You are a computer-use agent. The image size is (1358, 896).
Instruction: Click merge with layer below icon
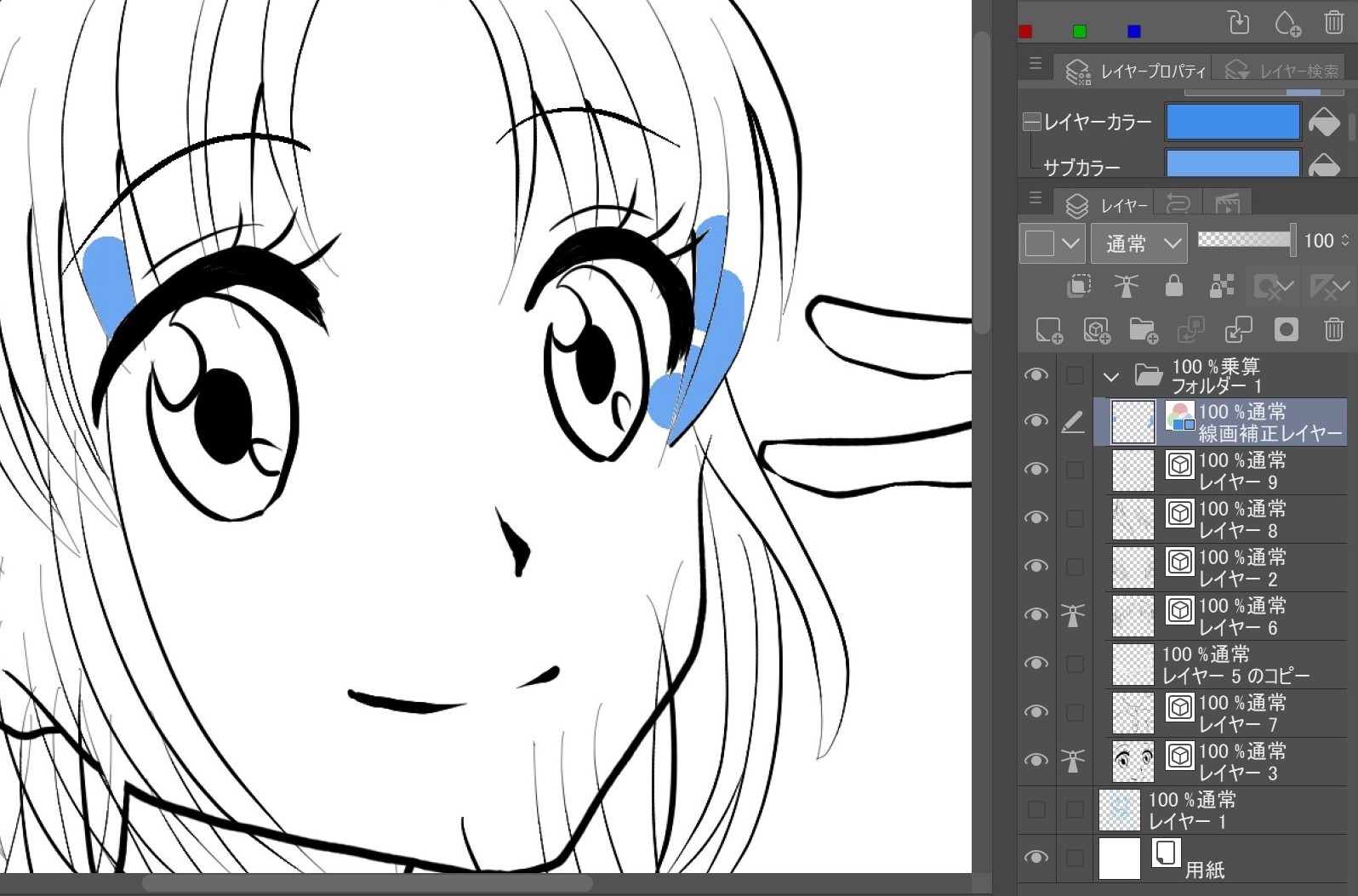(1238, 330)
